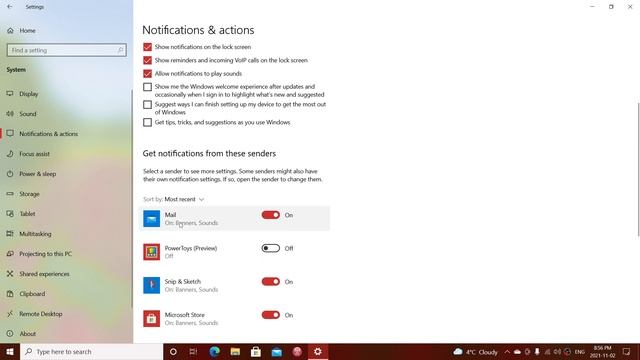Click the Mail app icon in senders
The image size is (640, 360).
pyautogui.click(x=151, y=219)
